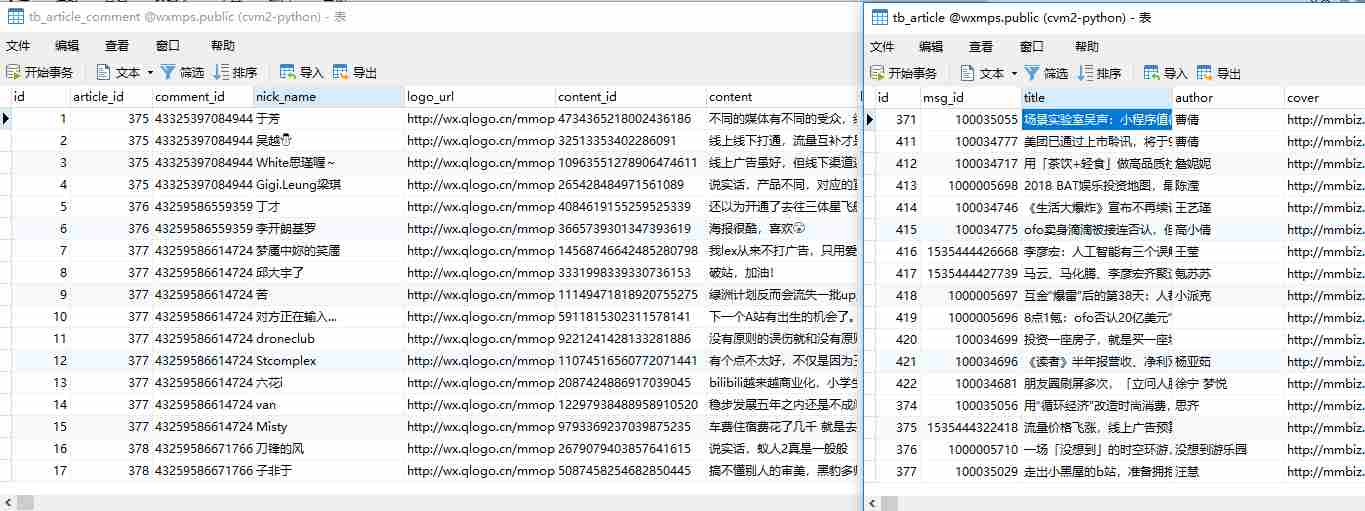
Task: Click 开始事务 label in tb_article toolbar
Action: point(913,74)
